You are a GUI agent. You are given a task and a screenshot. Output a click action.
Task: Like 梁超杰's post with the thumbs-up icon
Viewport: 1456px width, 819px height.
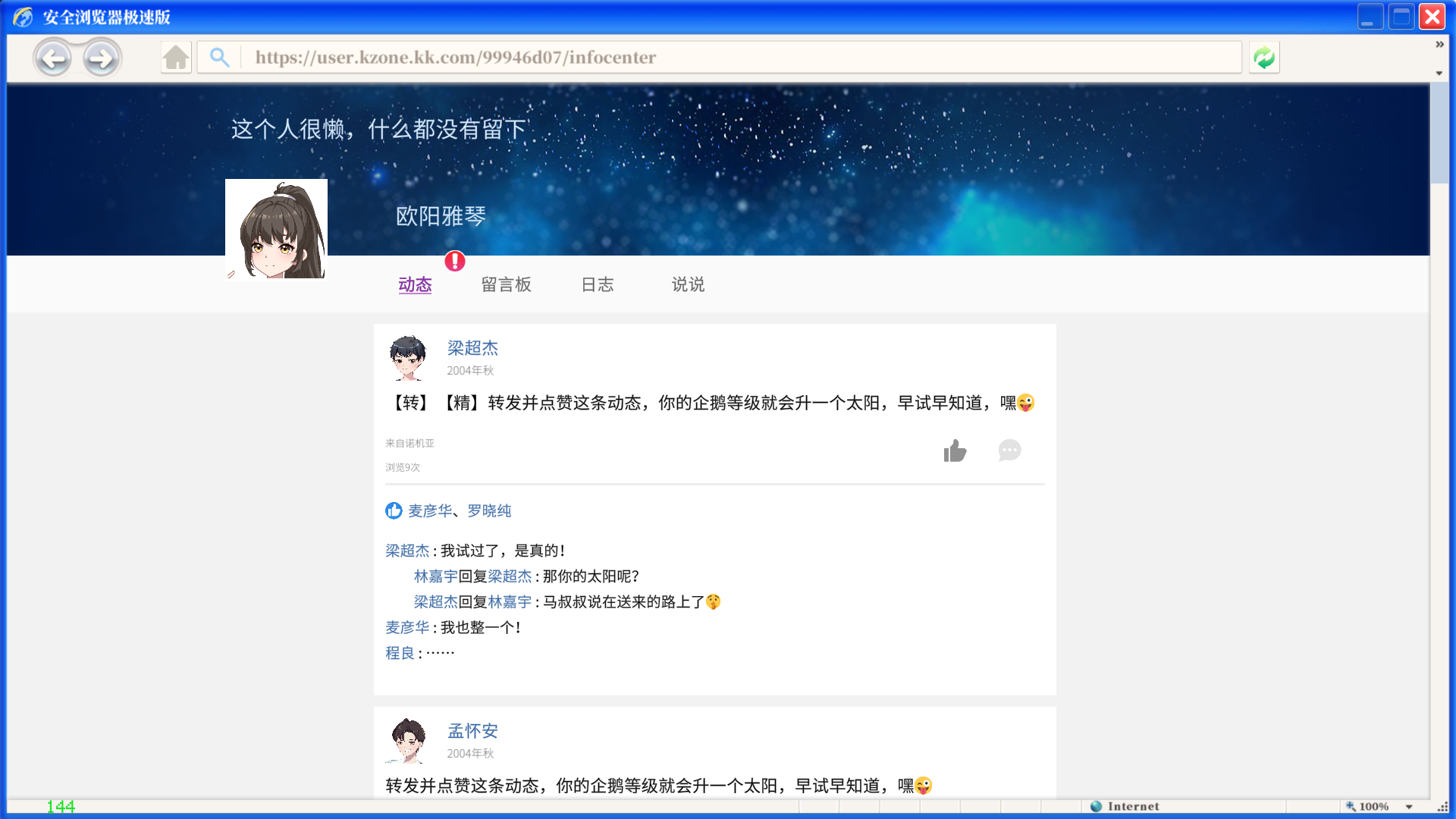click(955, 450)
